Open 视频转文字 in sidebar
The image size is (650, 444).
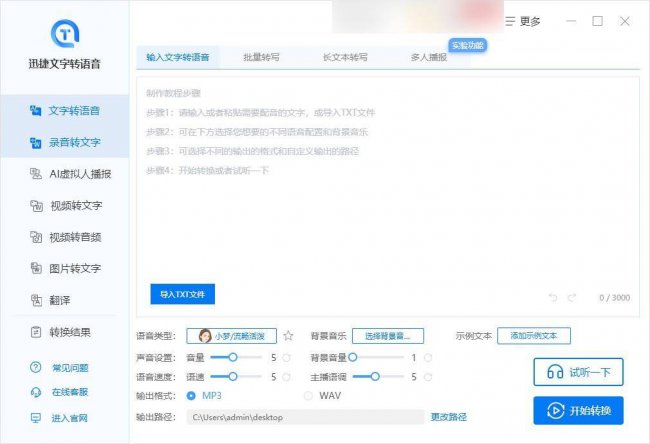65,206
